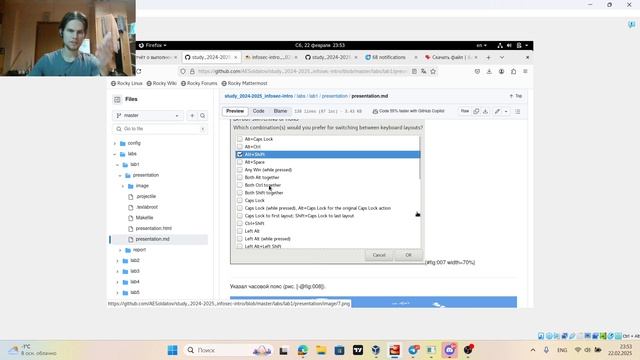
Task: Open study_2024-2025_infosec-intro breadcrumb link
Action: pyautogui.click(x=259, y=96)
